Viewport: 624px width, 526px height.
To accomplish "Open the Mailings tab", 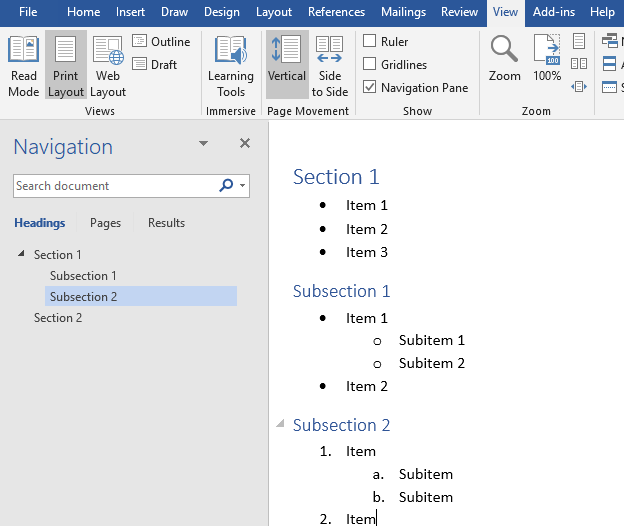I will (403, 12).
